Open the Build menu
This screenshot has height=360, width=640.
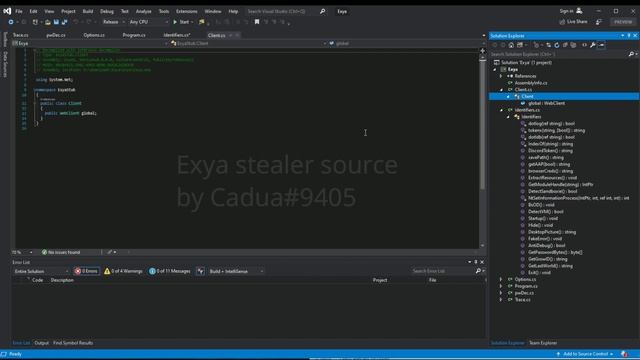point(88,11)
